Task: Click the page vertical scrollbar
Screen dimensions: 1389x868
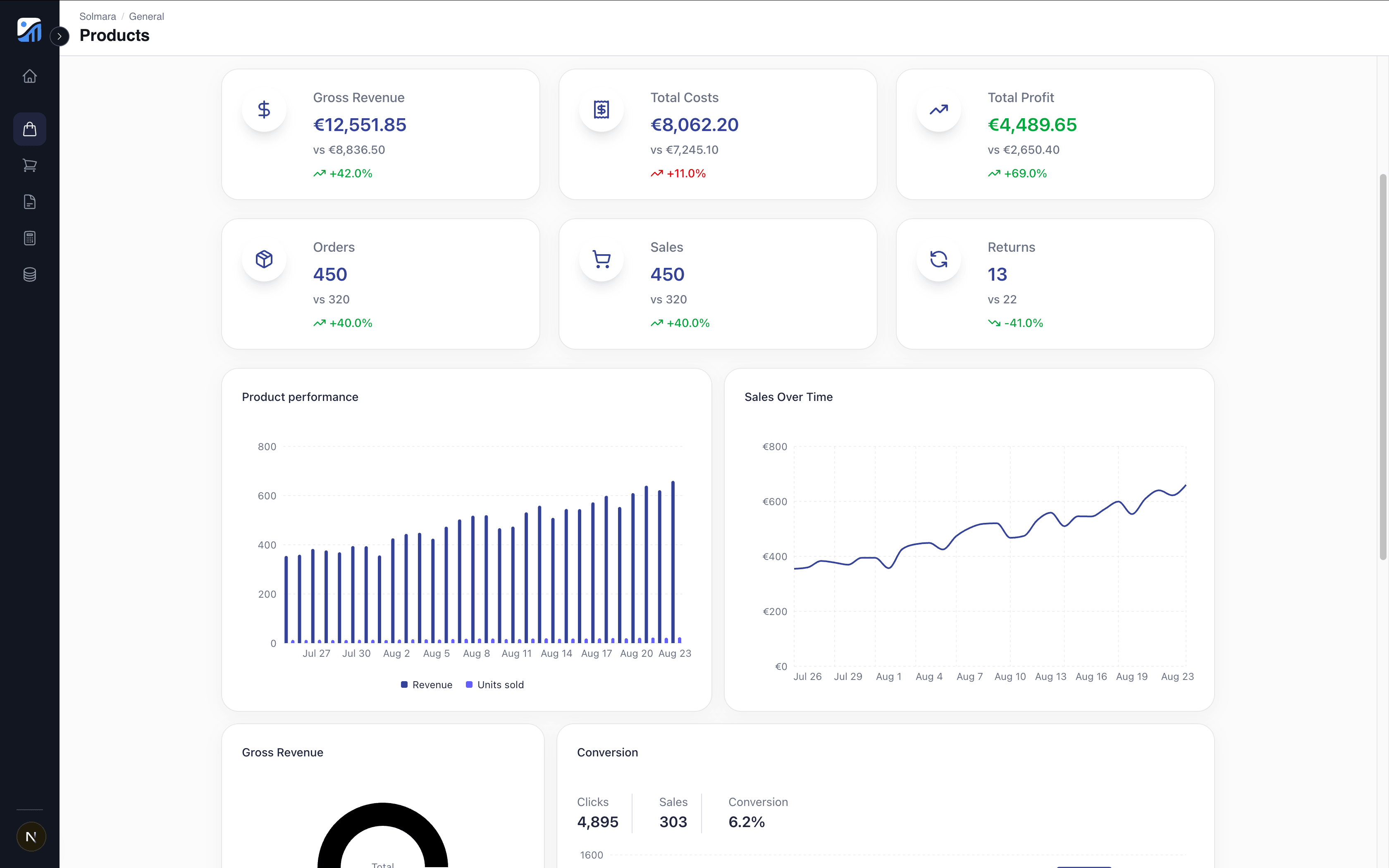Action: click(x=1383, y=367)
